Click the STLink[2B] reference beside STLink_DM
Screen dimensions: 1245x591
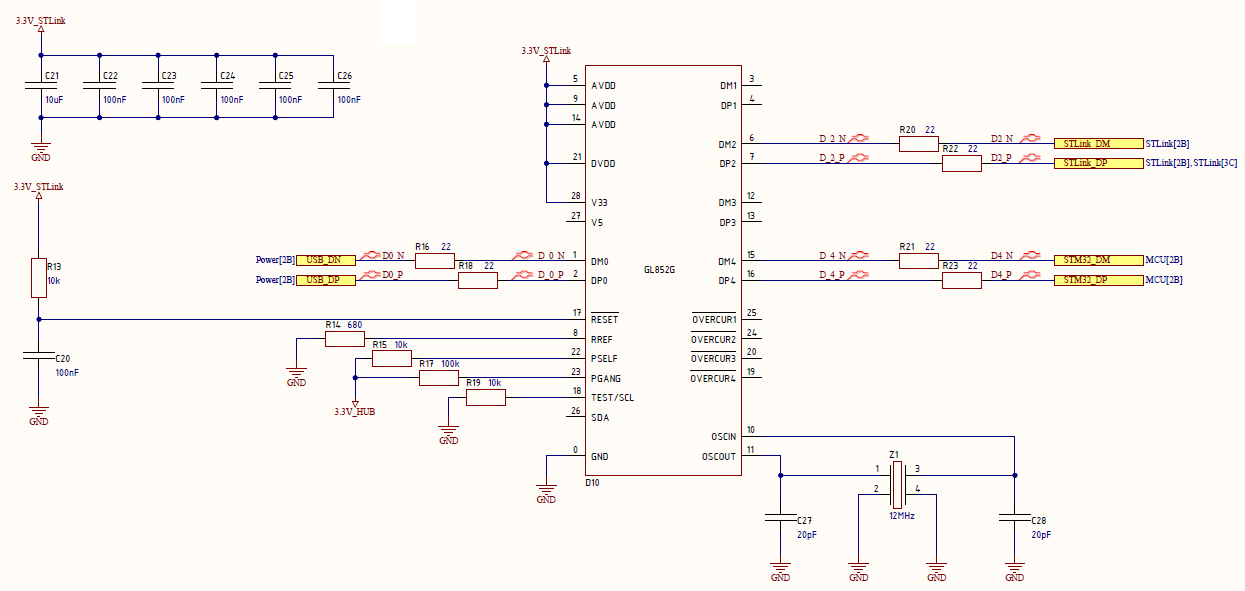1166,144
